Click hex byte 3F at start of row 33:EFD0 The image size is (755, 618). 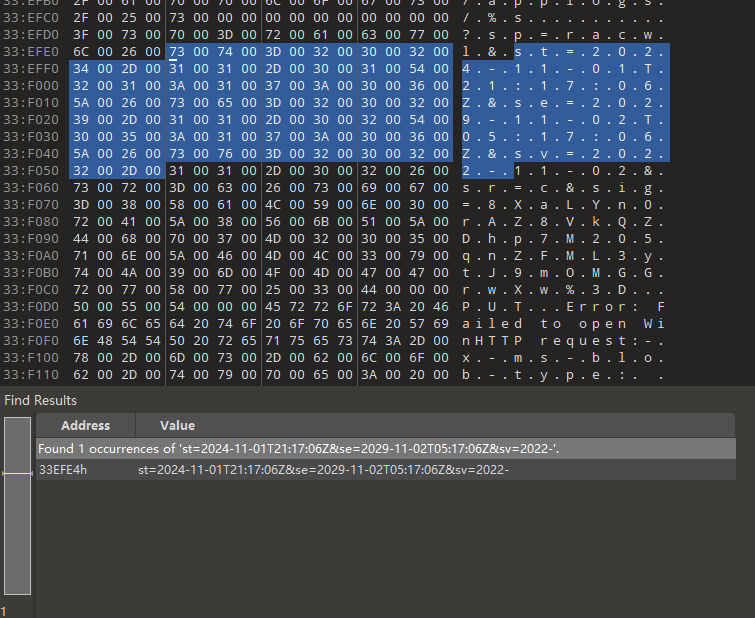tap(81, 35)
